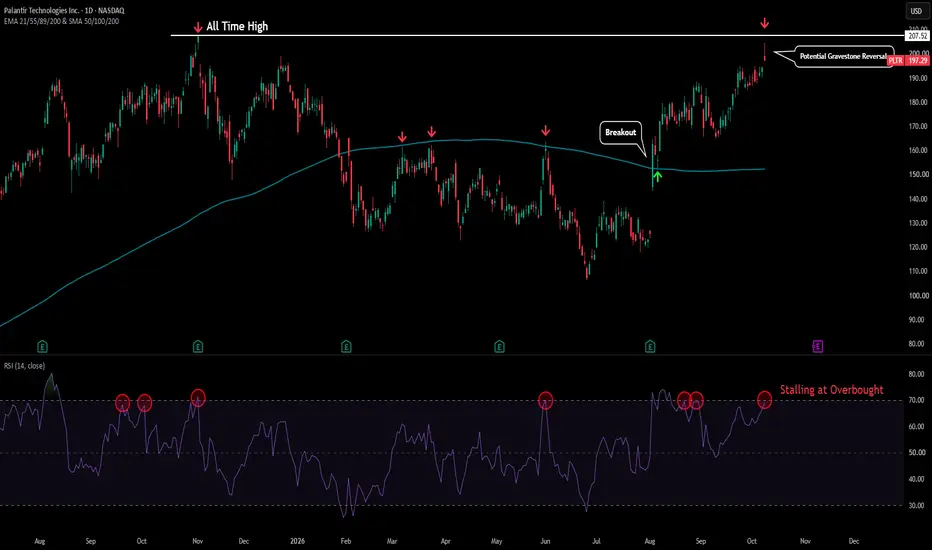
Task: Select the Jun label on the time axis
Action: coord(545,541)
